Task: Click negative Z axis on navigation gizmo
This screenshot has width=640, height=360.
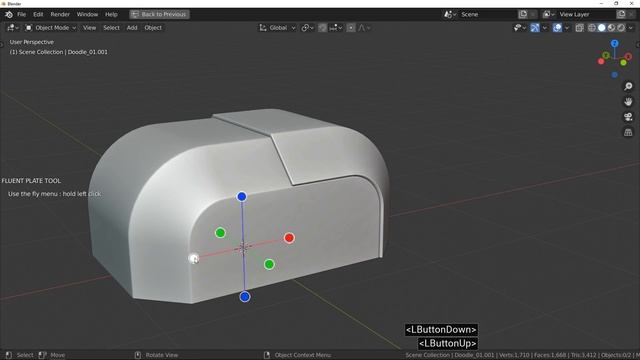Action: tap(615, 75)
